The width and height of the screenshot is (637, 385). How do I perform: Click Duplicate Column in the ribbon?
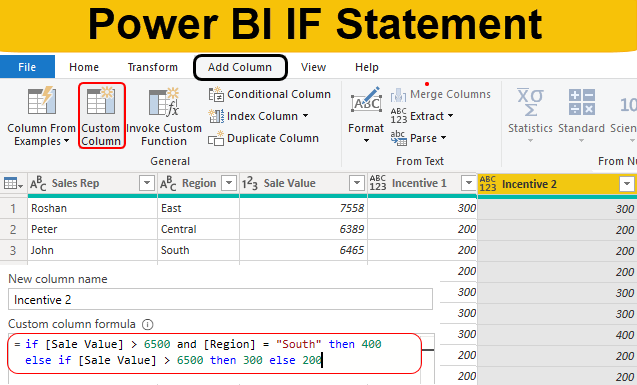(264, 138)
